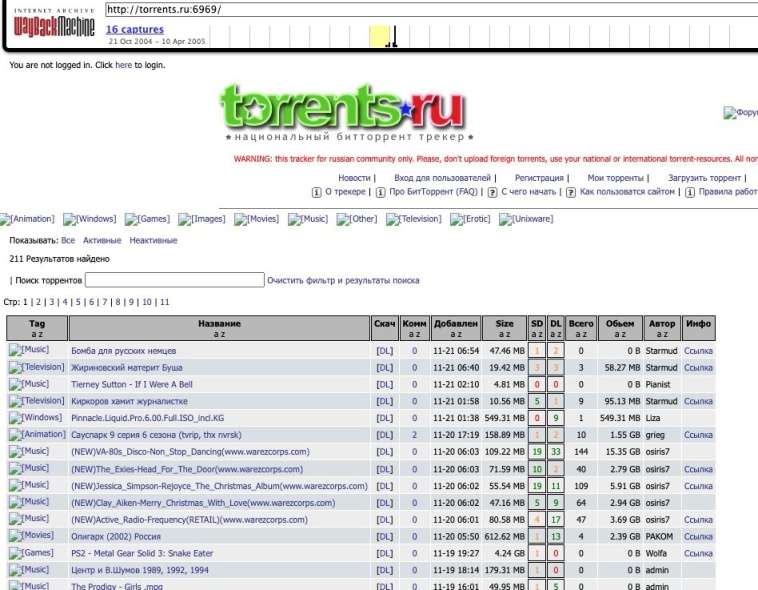Screen dimensions: 758x590
Task: Sort Size column descending via 'z'
Action: [508, 334]
